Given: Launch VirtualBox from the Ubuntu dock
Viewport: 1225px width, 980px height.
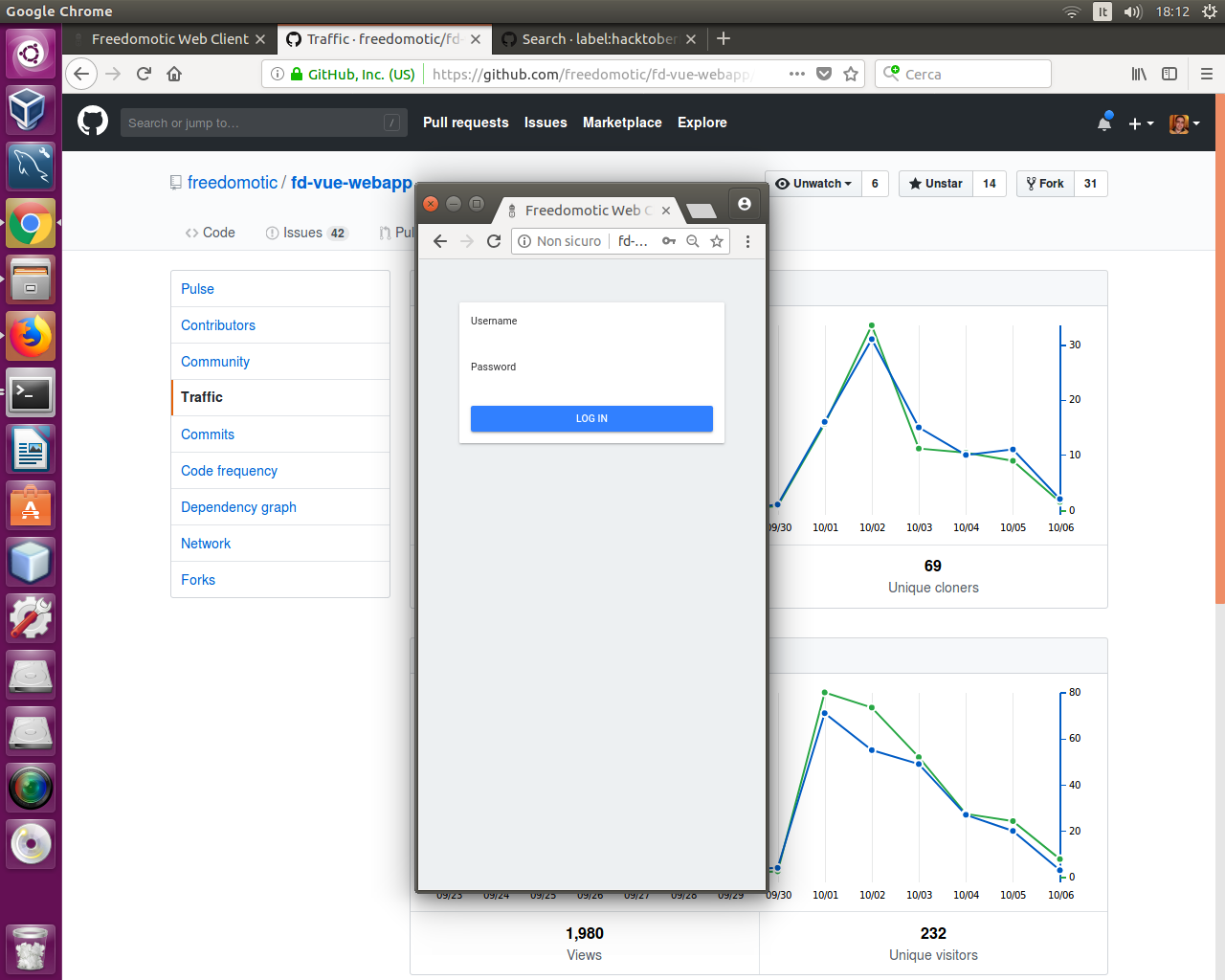Looking at the screenshot, I should (30, 109).
